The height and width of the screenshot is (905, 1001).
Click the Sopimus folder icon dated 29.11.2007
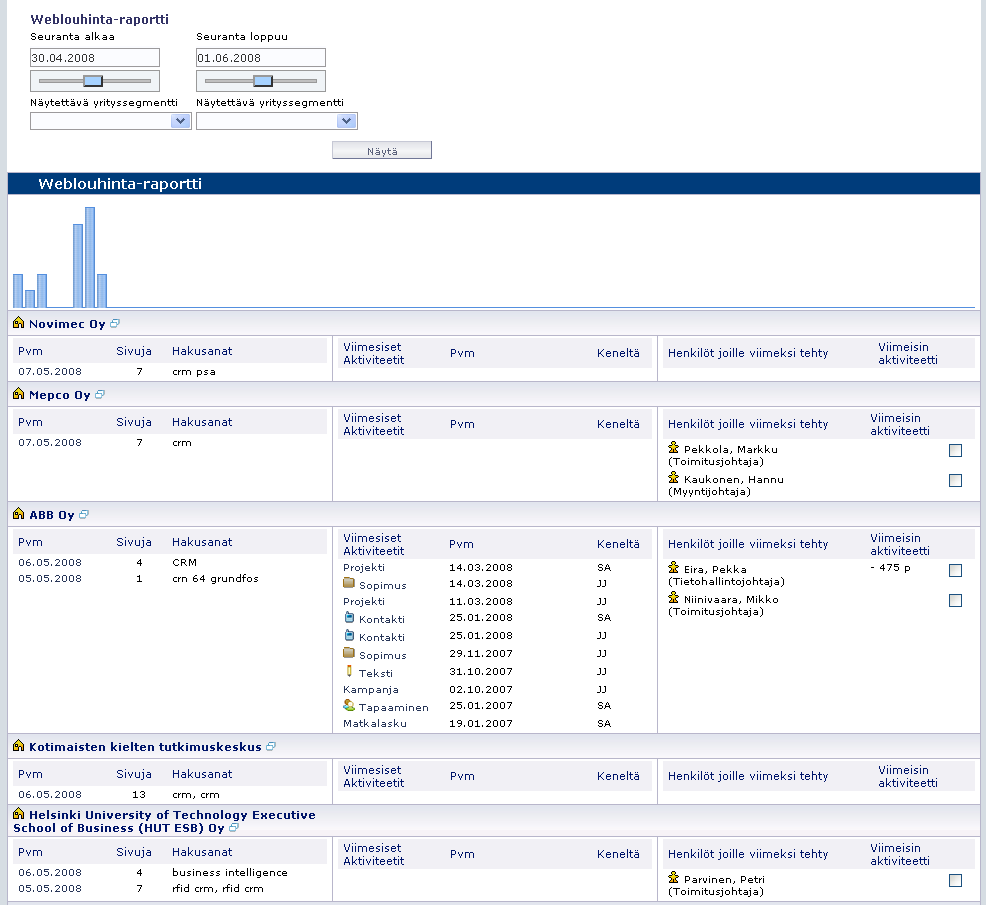349,653
